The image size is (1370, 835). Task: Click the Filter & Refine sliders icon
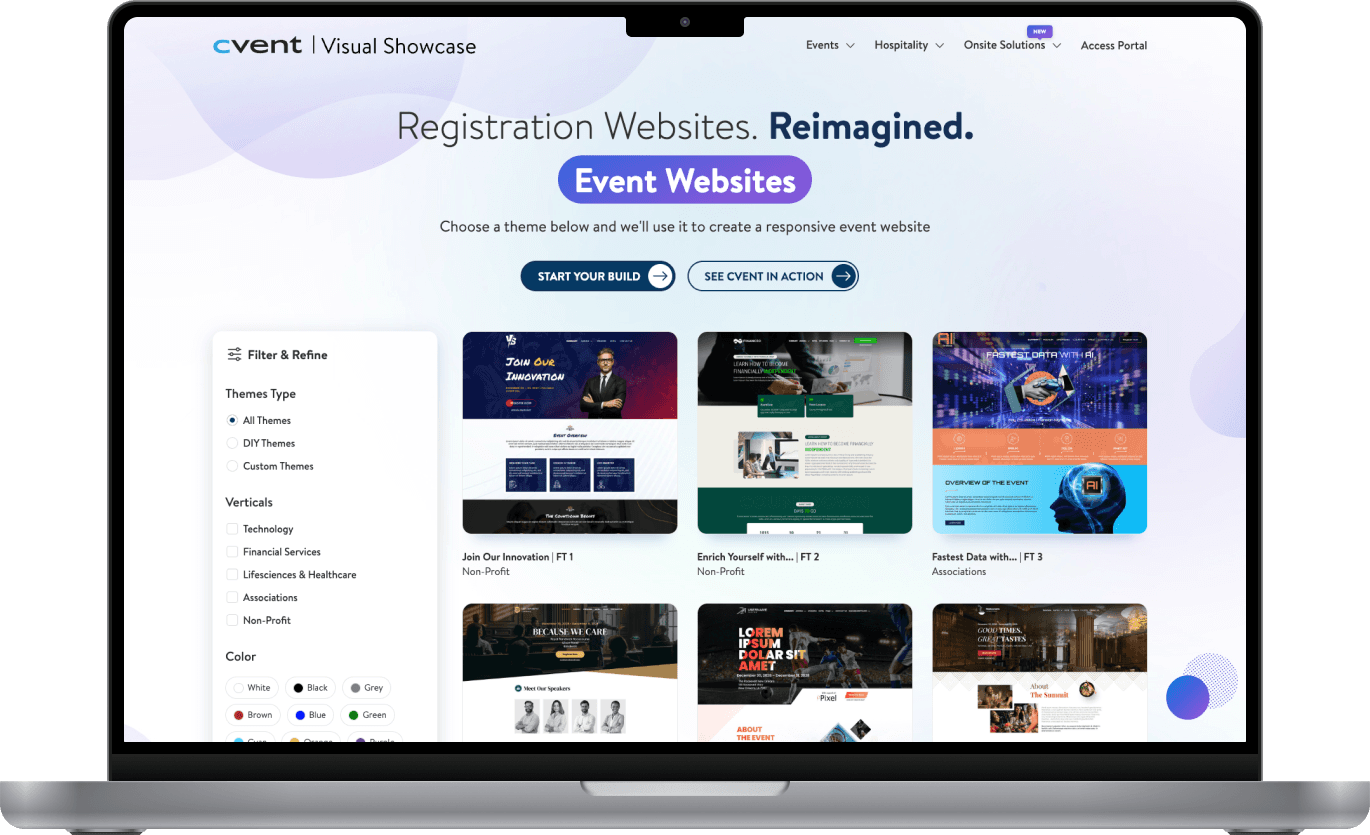point(234,355)
